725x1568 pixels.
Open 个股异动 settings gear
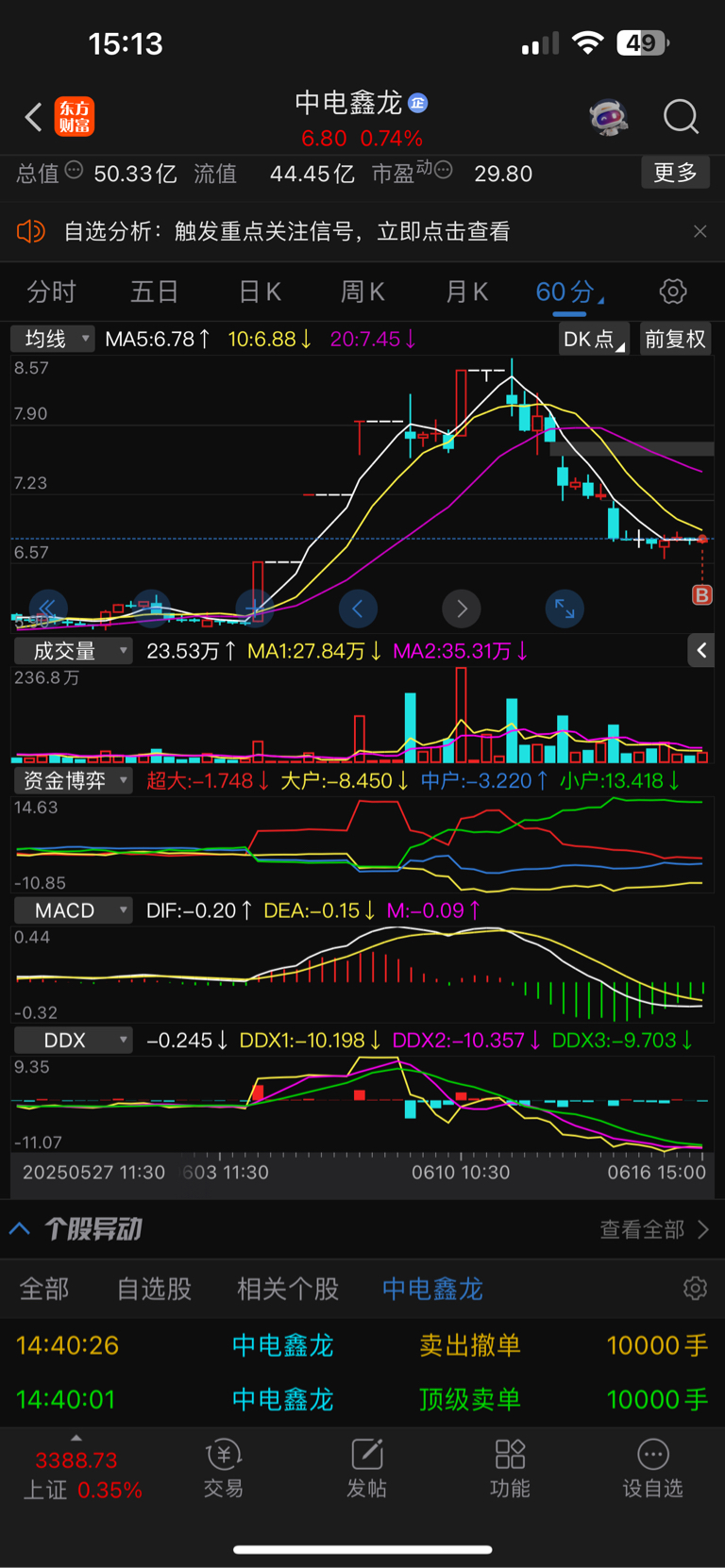tap(696, 1289)
